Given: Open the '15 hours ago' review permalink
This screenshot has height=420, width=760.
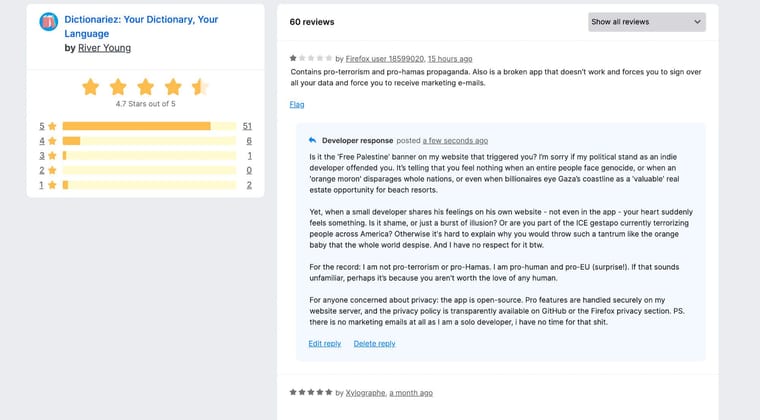Looking at the screenshot, I should tap(450, 59).
